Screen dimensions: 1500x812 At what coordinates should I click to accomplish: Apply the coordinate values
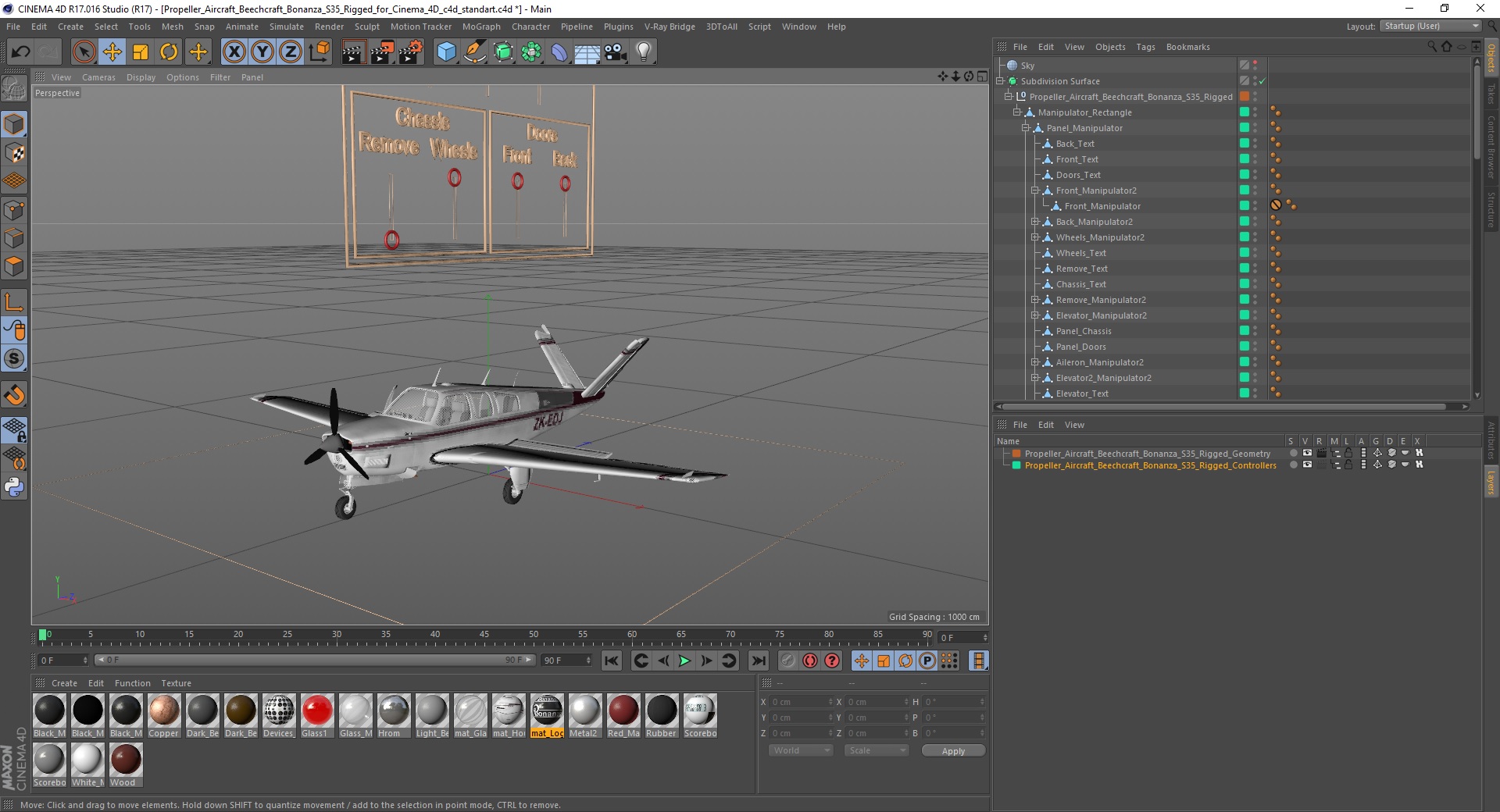pyautogui.click(x=953, y=751)
